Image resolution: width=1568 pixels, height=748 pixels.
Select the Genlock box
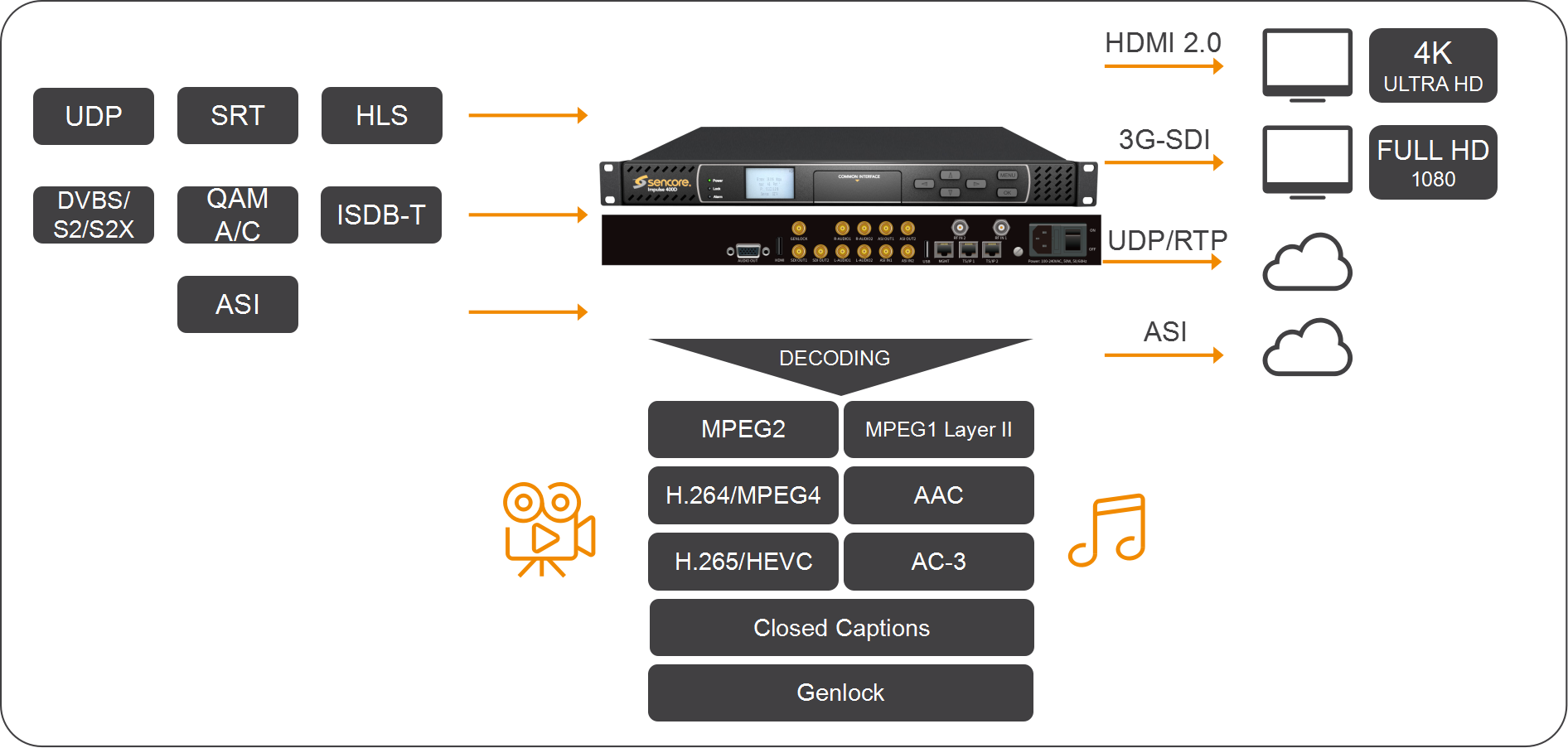pyautogui.click(x=840, y=693)
